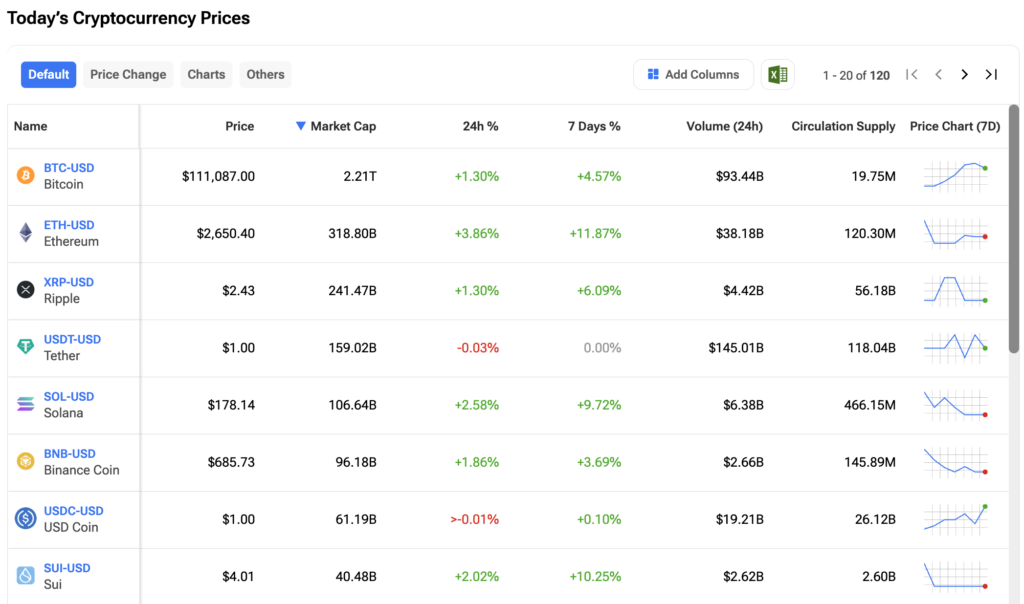Sort by the Price column header
The image size is (1024, 604).
(240, 126)
